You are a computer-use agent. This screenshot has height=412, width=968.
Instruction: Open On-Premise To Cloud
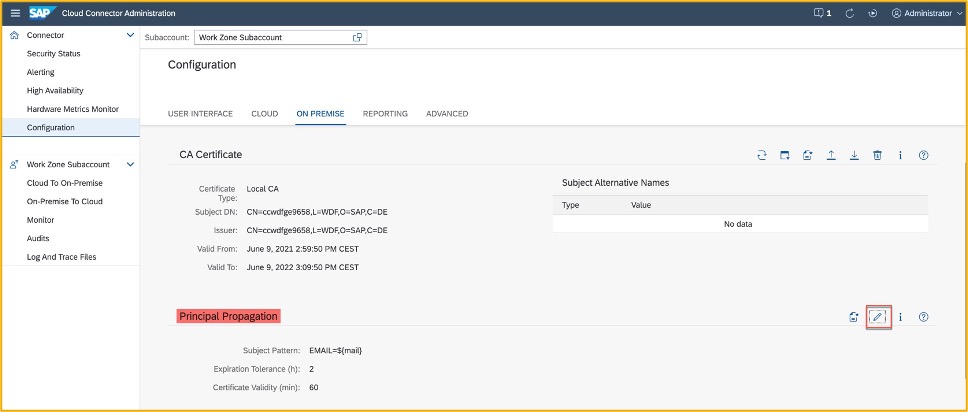click(x=65, y=201)
